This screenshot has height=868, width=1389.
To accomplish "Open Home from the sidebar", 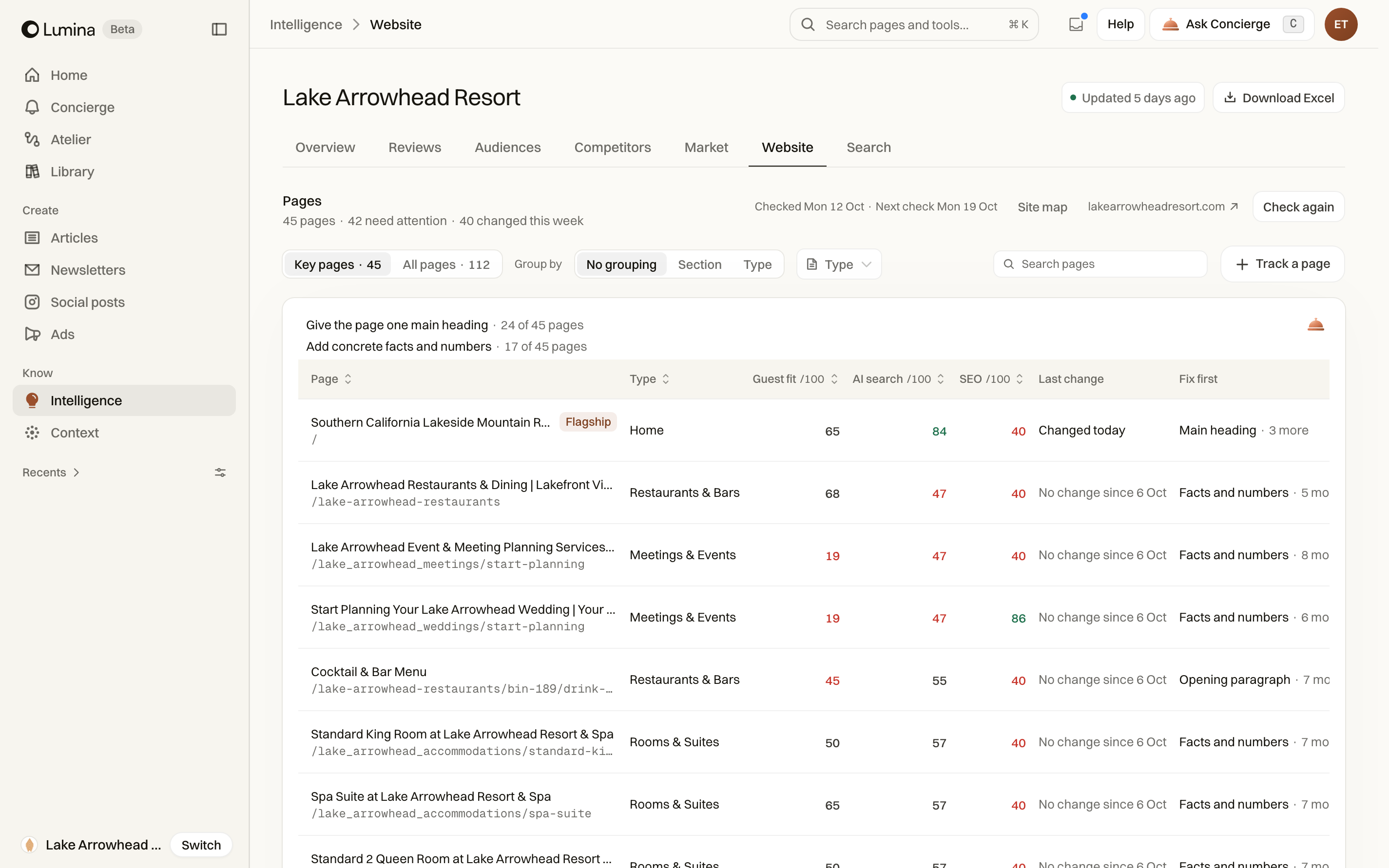I will pyautogui.click(x=124, y=75).
